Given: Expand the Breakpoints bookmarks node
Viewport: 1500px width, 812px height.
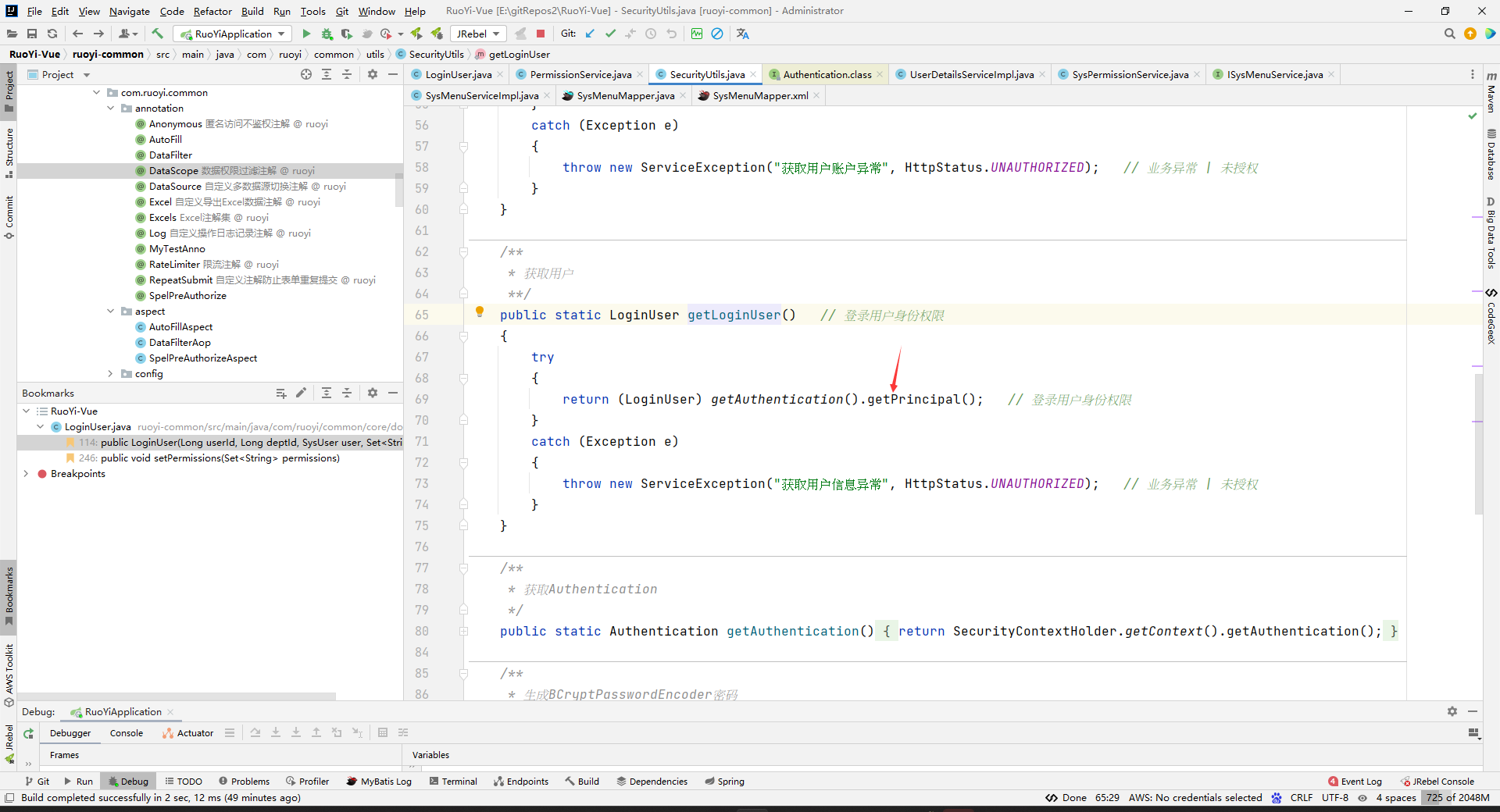Looking at the screenshot, I should coord(27,474).
